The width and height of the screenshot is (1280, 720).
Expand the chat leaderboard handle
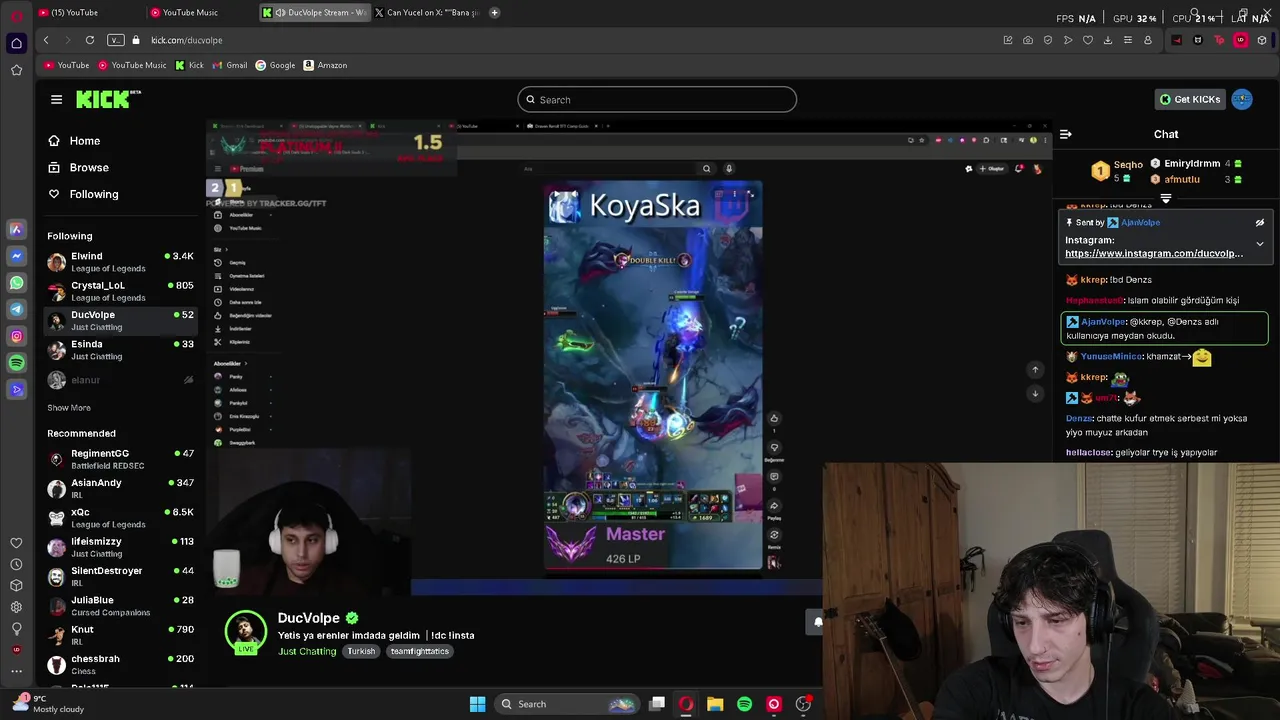click(x=1166, y=198)
